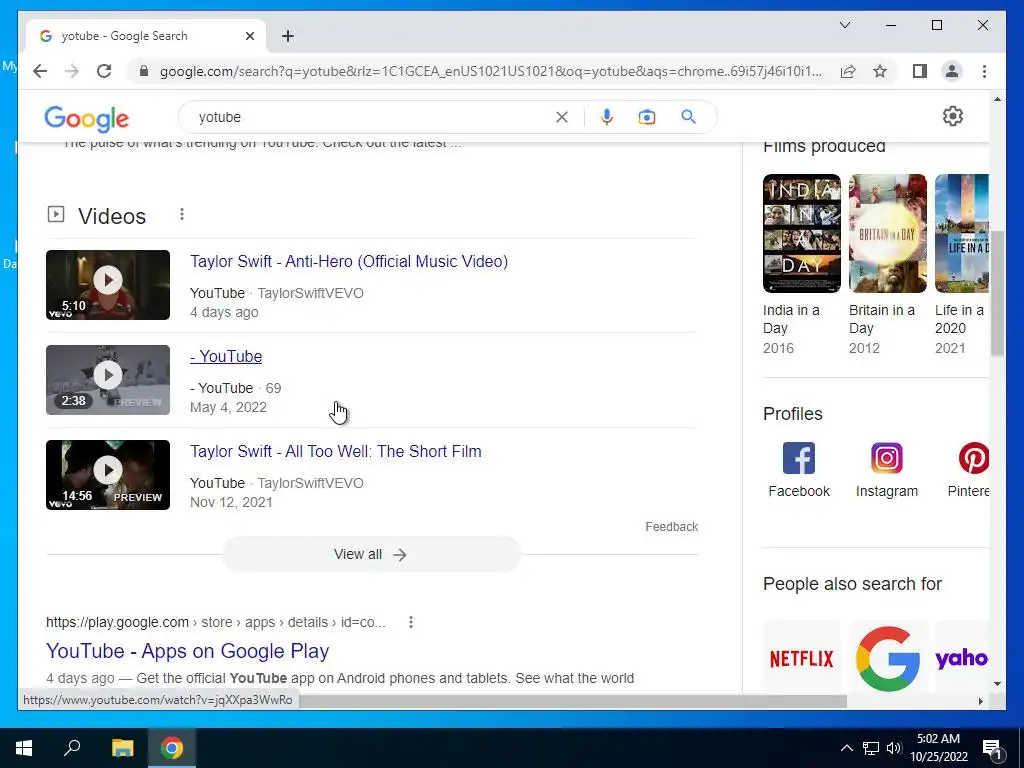Start voice search with the microphone icon

(607, 117)
